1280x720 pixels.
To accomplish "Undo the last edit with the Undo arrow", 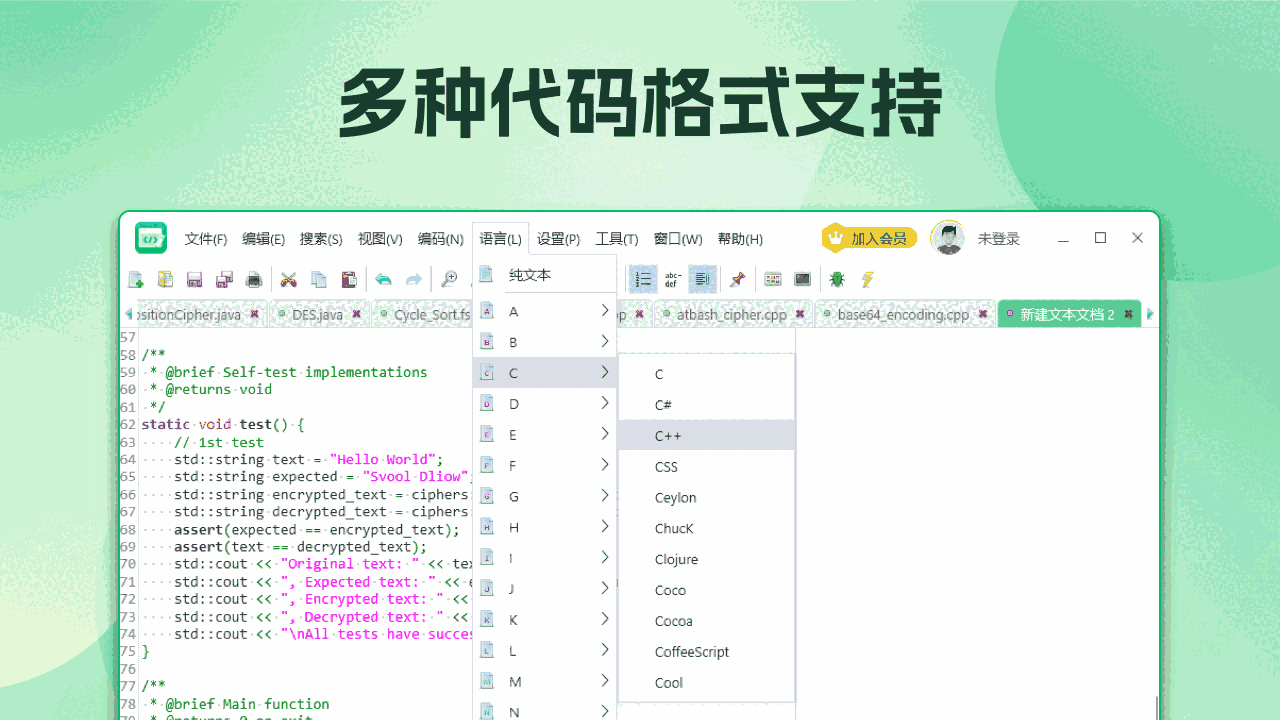I will click(x=383, y=279).
